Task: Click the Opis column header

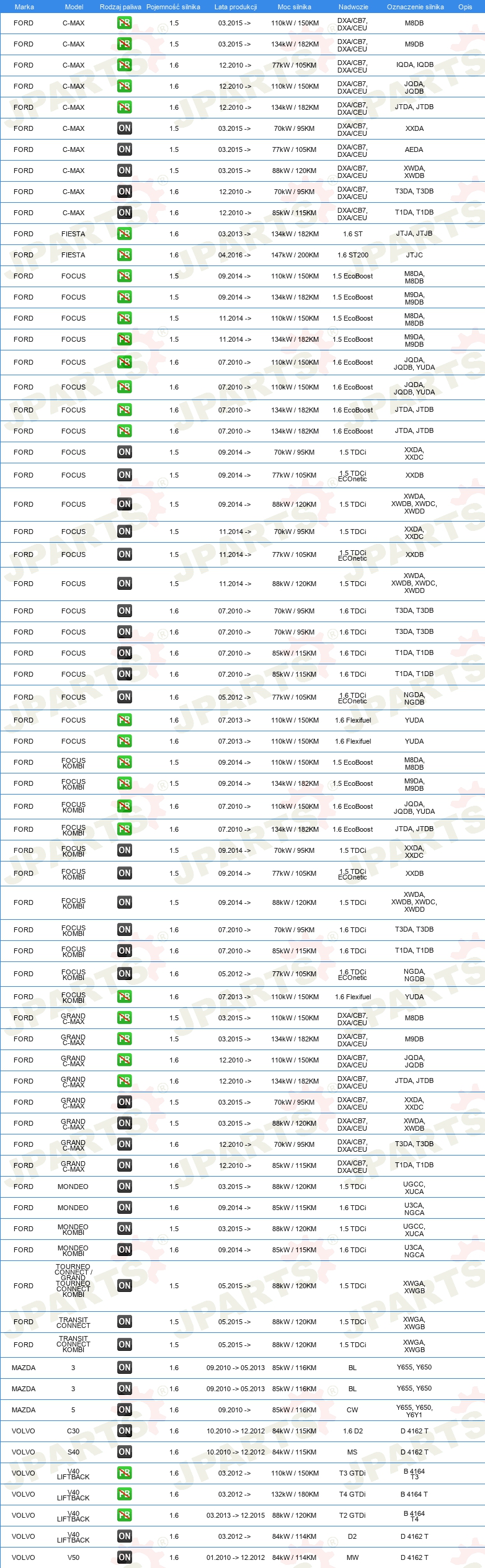Action: coord(465,7)
